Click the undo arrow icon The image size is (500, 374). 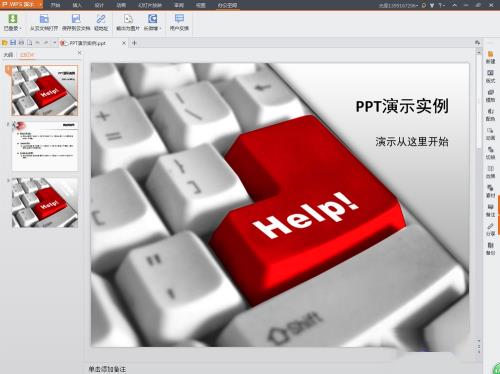pyautogui.click(x=38, y=43)
